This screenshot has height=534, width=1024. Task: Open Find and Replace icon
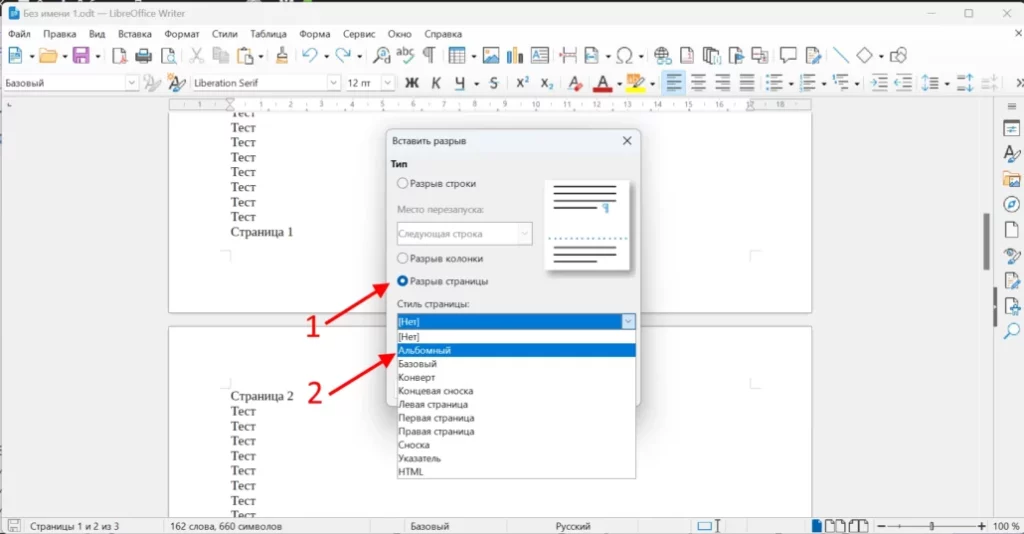tap(381, 56)
